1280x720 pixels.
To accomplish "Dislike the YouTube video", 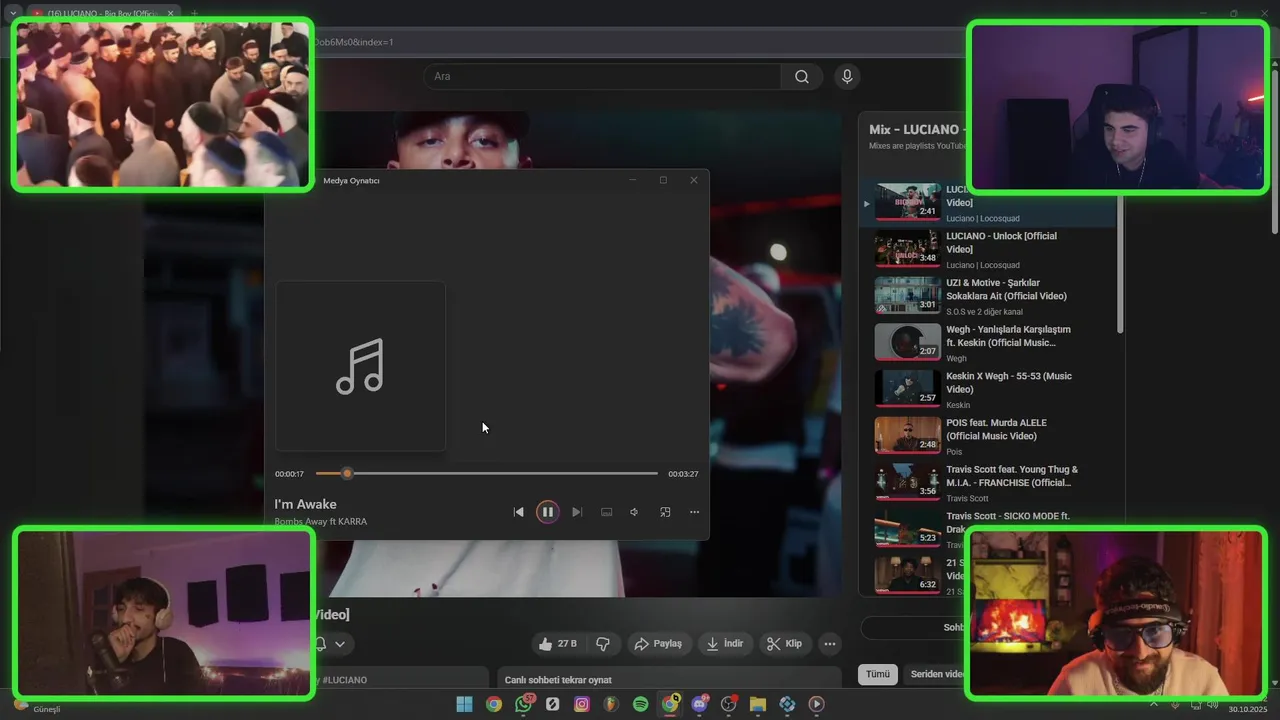I will pyautogui.click(x=604, y=644).
